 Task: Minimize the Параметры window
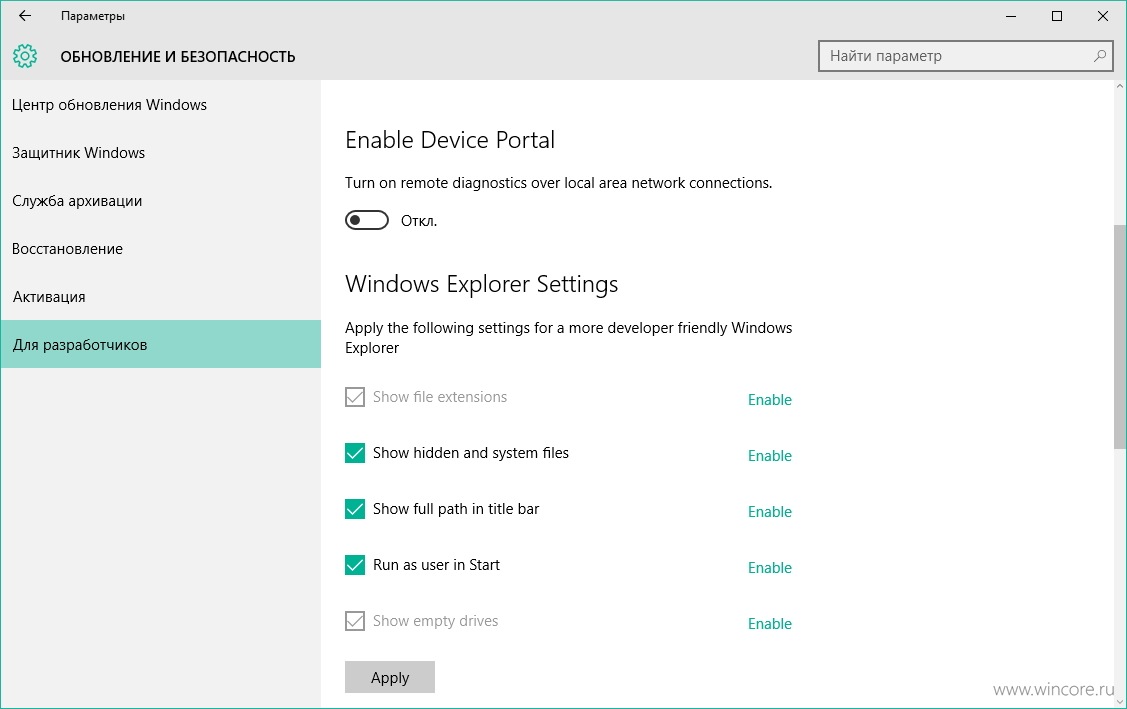[x=1011, y=16]
